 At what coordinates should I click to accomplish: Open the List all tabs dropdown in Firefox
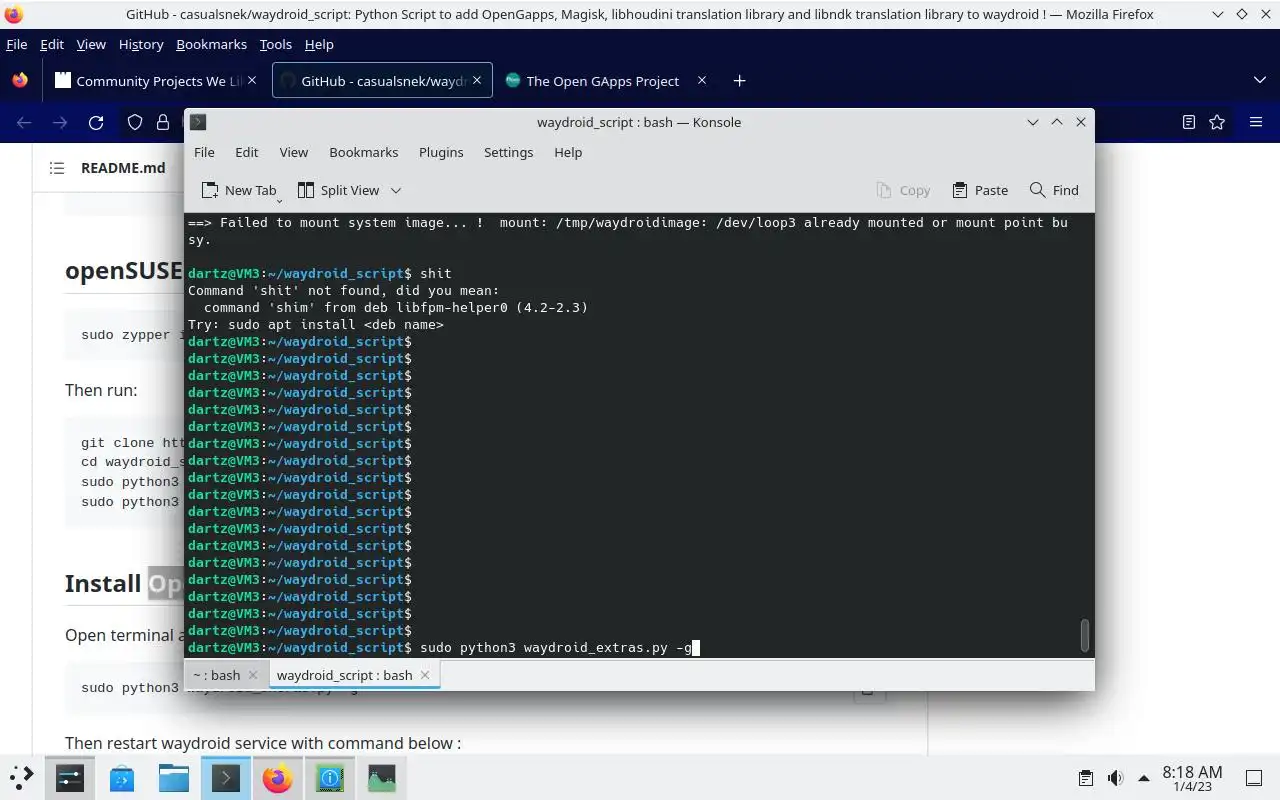pyautogui.click(x=1260, y=81)
